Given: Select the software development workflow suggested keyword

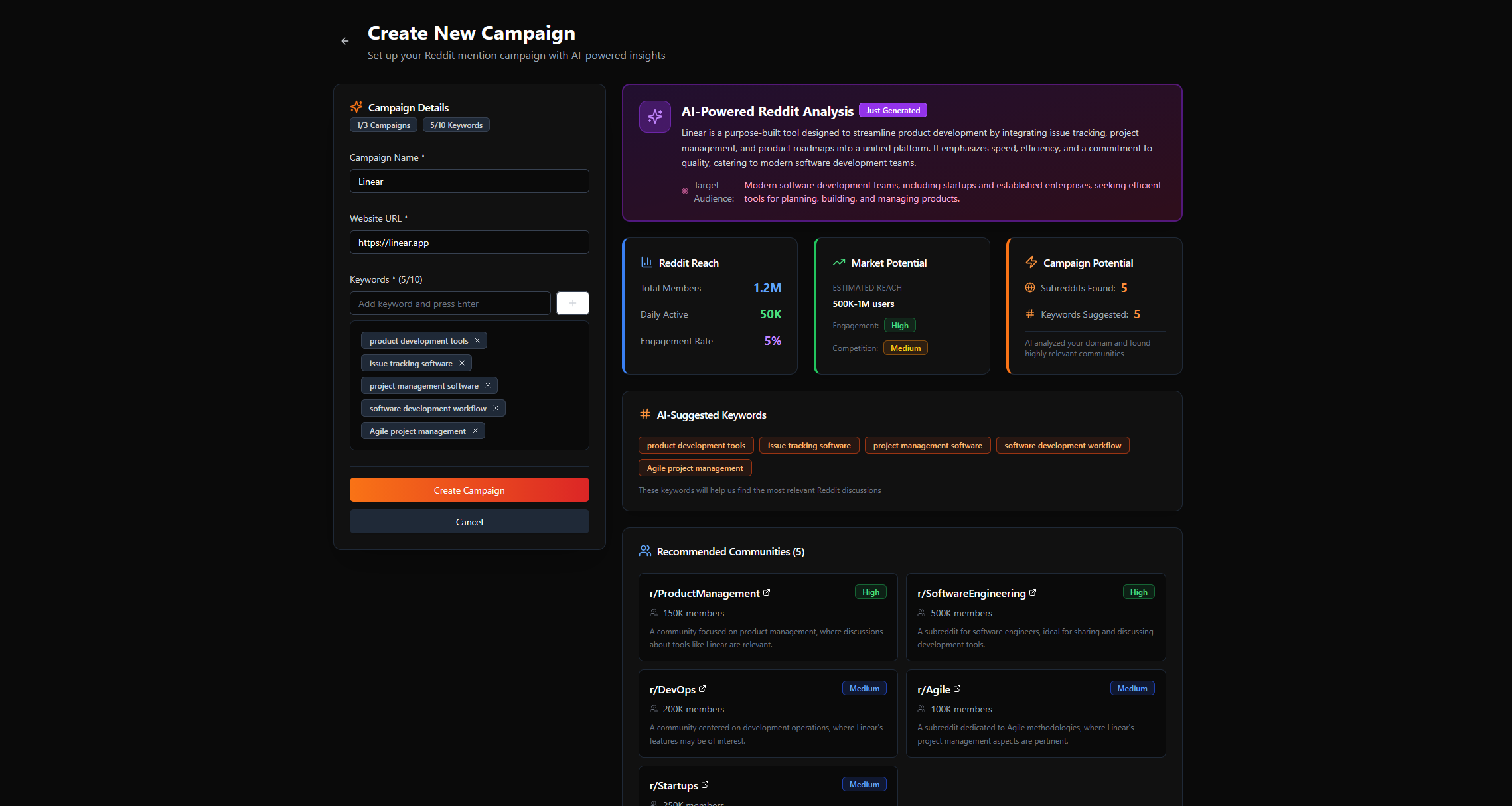Looking at the screenshot, I should click(x=1062, y=445).
